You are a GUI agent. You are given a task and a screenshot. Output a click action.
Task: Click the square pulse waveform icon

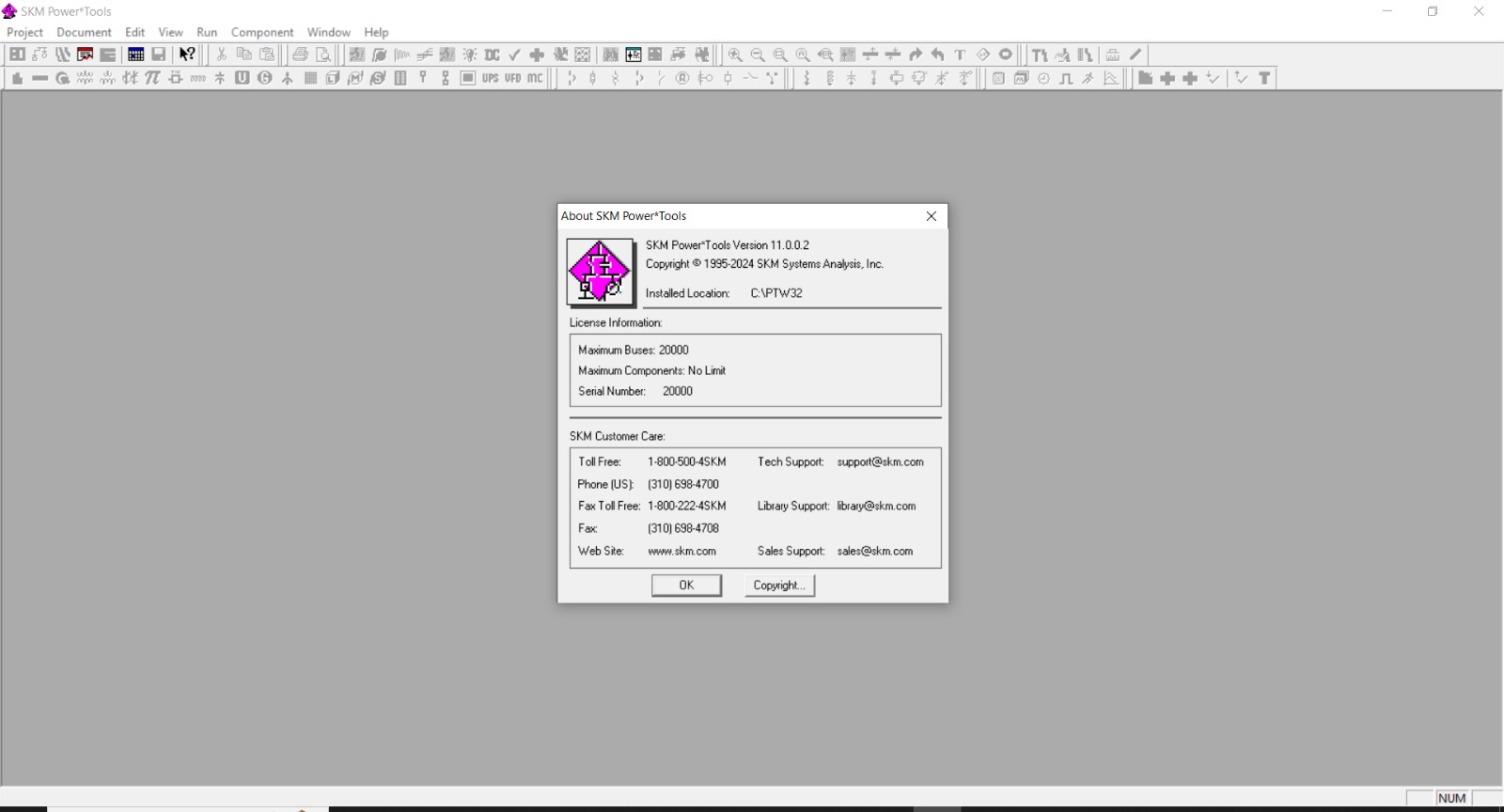[x=1066, y=78]
